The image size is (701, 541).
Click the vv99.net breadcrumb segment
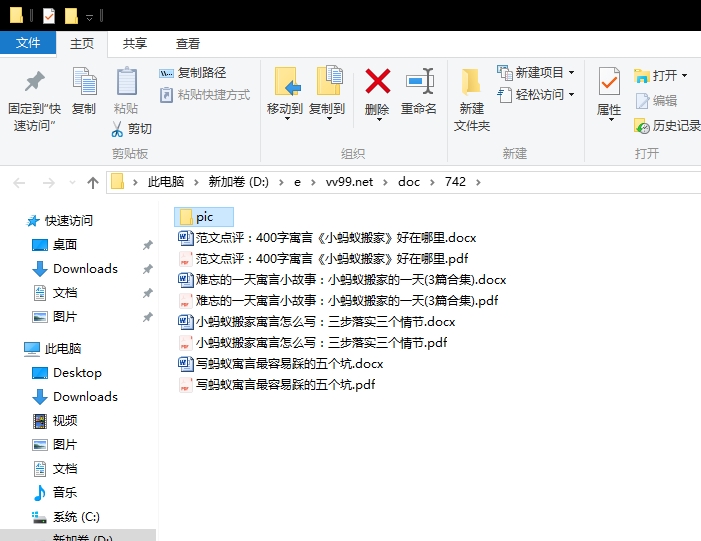pos(349,182)
